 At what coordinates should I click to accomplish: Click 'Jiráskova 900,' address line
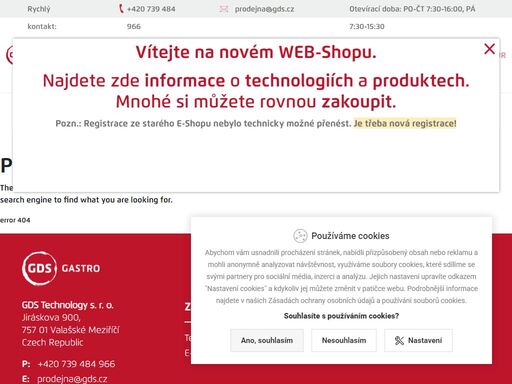tap(51, 317)
